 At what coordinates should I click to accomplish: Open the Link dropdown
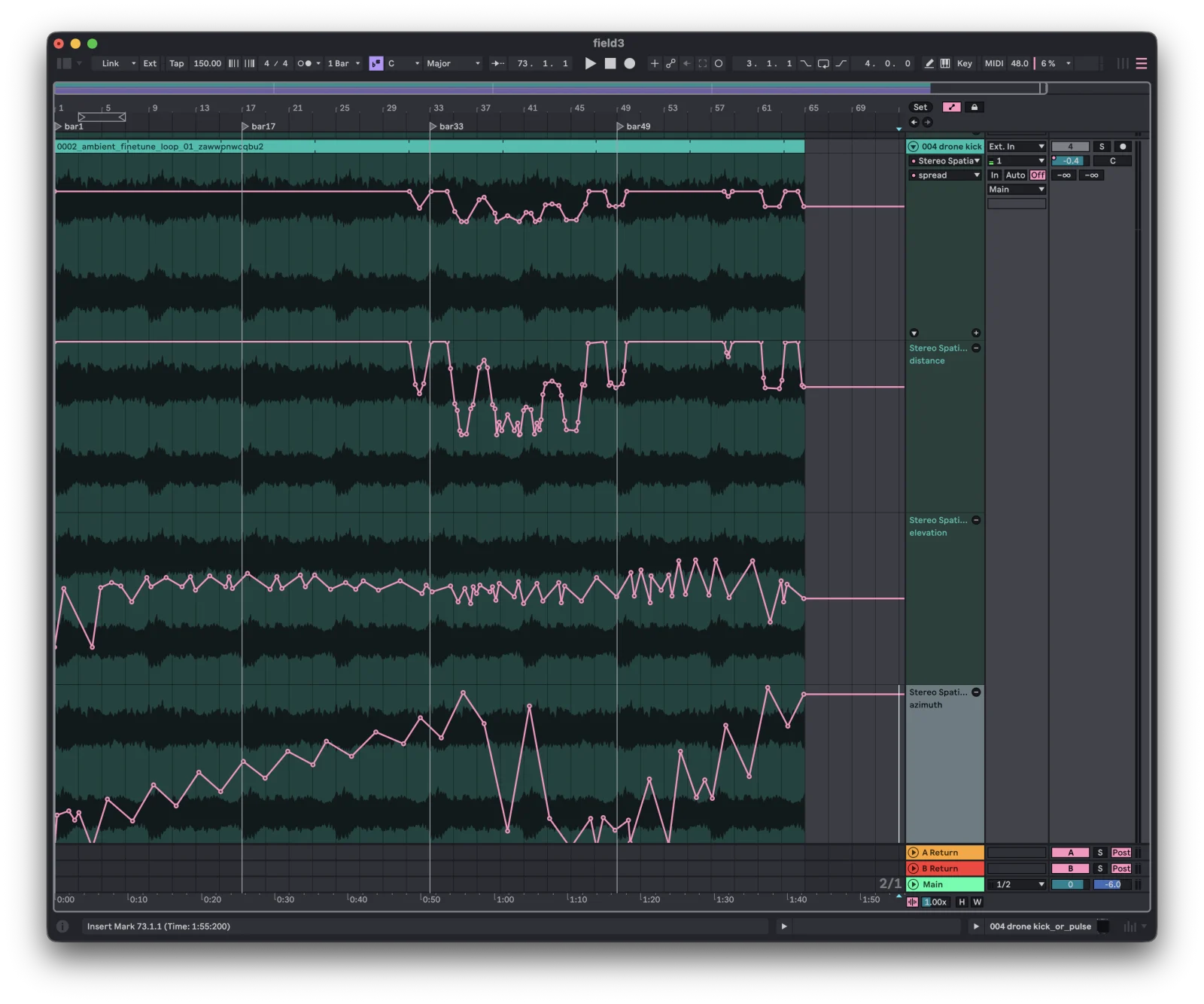[x=115, y=63]
